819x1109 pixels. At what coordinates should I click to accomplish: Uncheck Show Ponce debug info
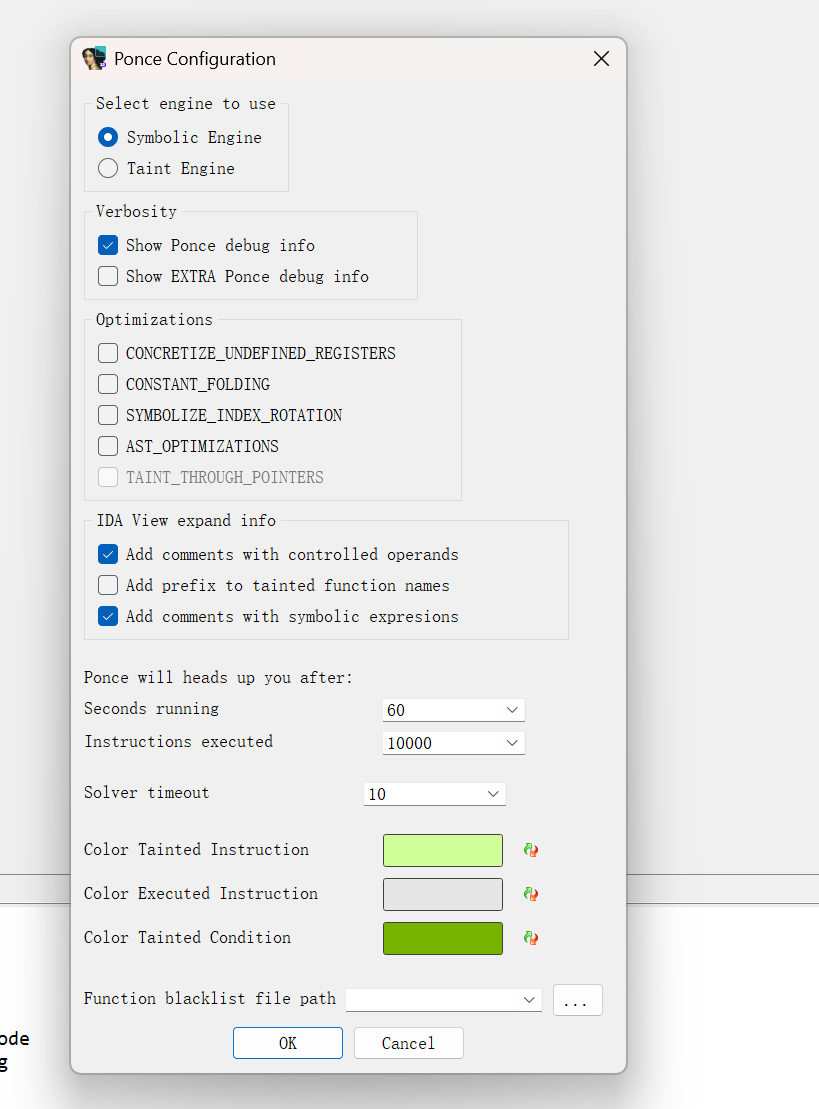pyautogui.click(x=108, y=245)
